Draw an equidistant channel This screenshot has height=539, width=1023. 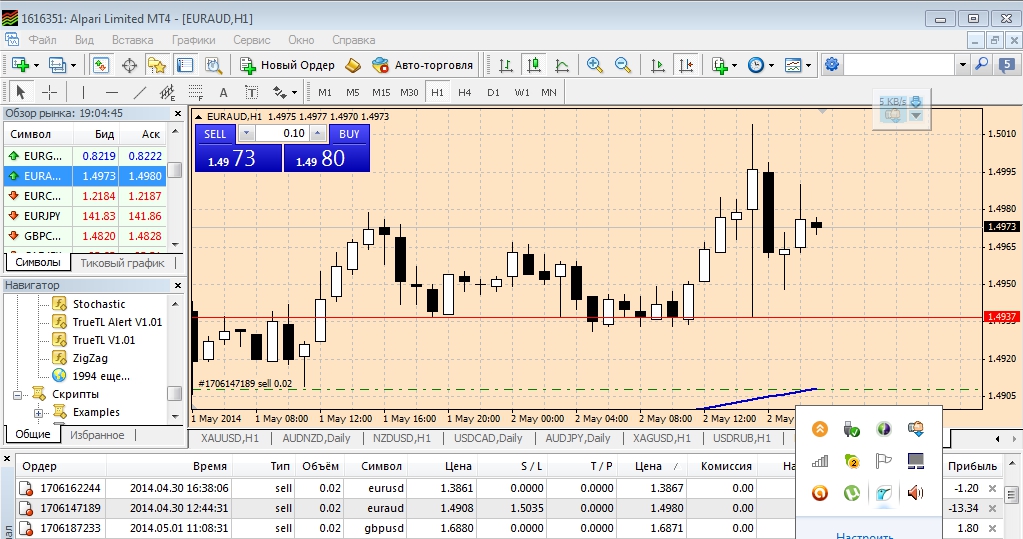tap(168, 93)
